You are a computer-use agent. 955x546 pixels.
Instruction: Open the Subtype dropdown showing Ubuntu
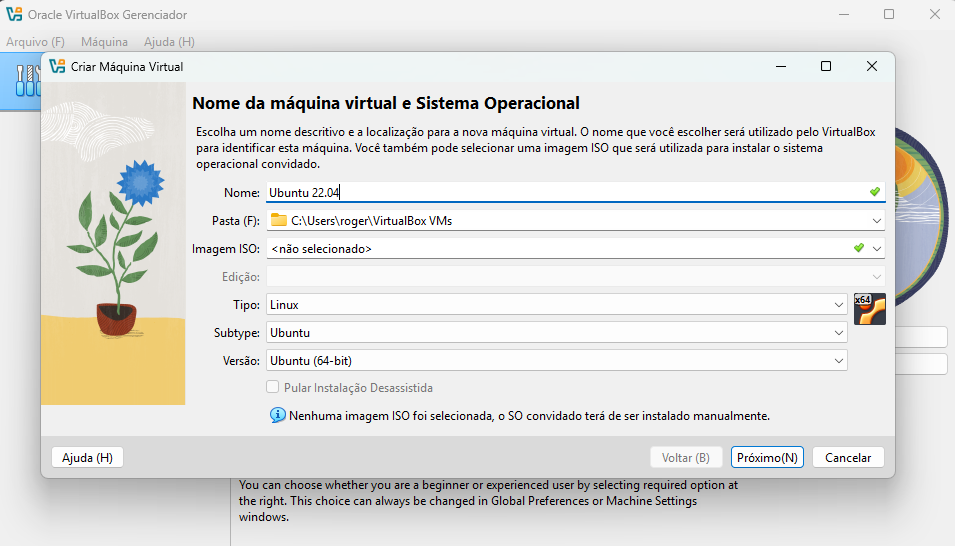[838, 333]
